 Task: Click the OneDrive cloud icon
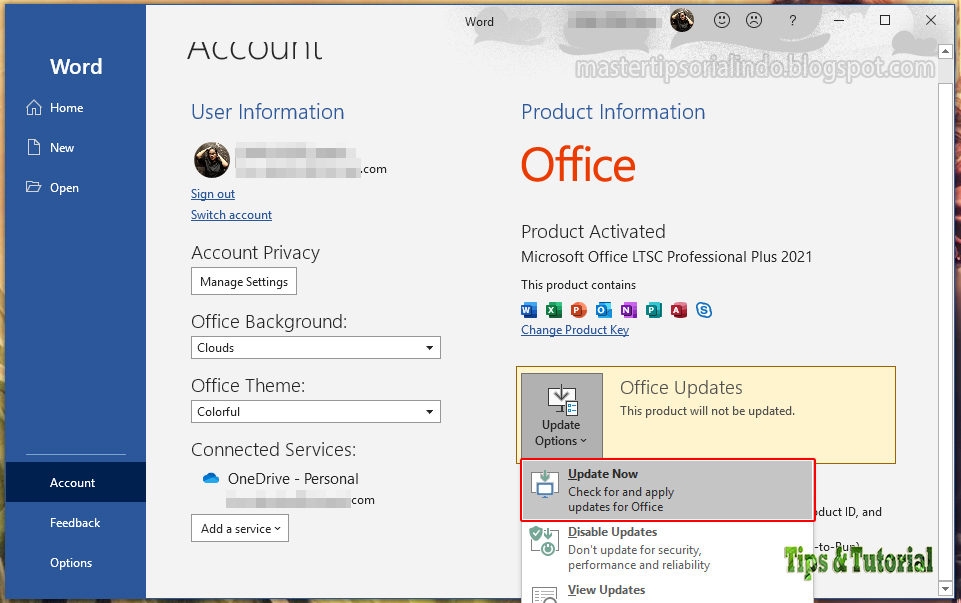[x=211, y=478]
